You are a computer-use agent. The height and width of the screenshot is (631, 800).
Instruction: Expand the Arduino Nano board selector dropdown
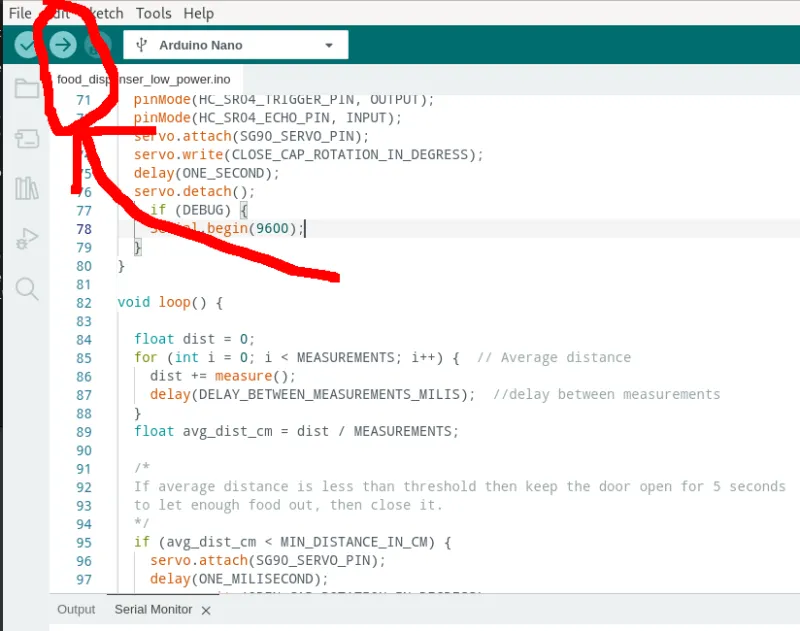click(328, 44)
